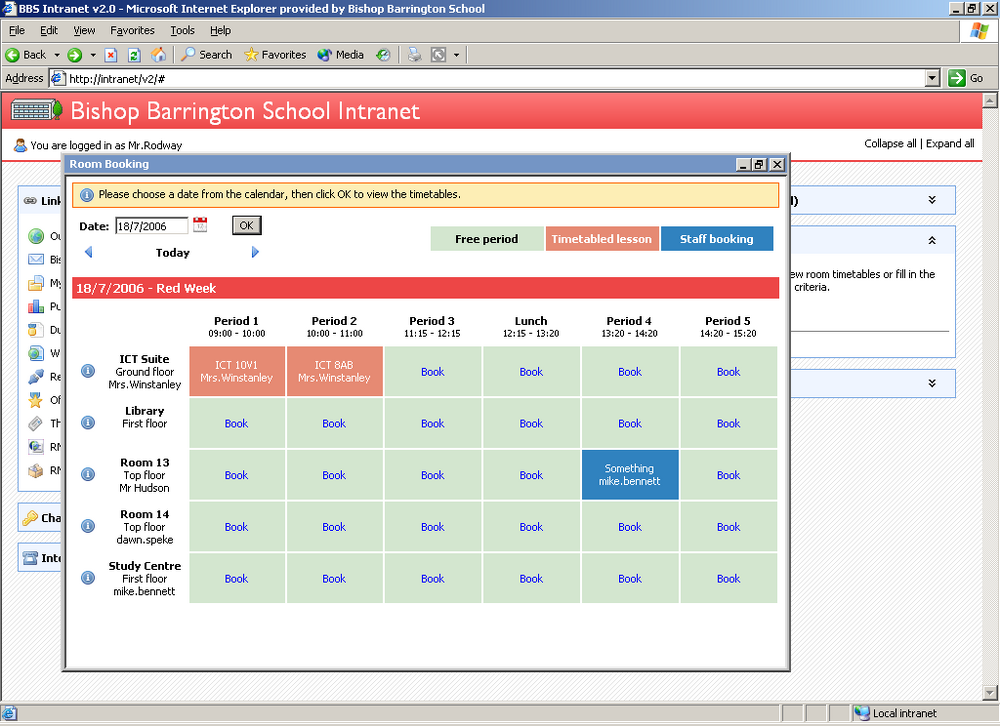
Task: Open the Edit menu
Action: (x=48, y=30)
